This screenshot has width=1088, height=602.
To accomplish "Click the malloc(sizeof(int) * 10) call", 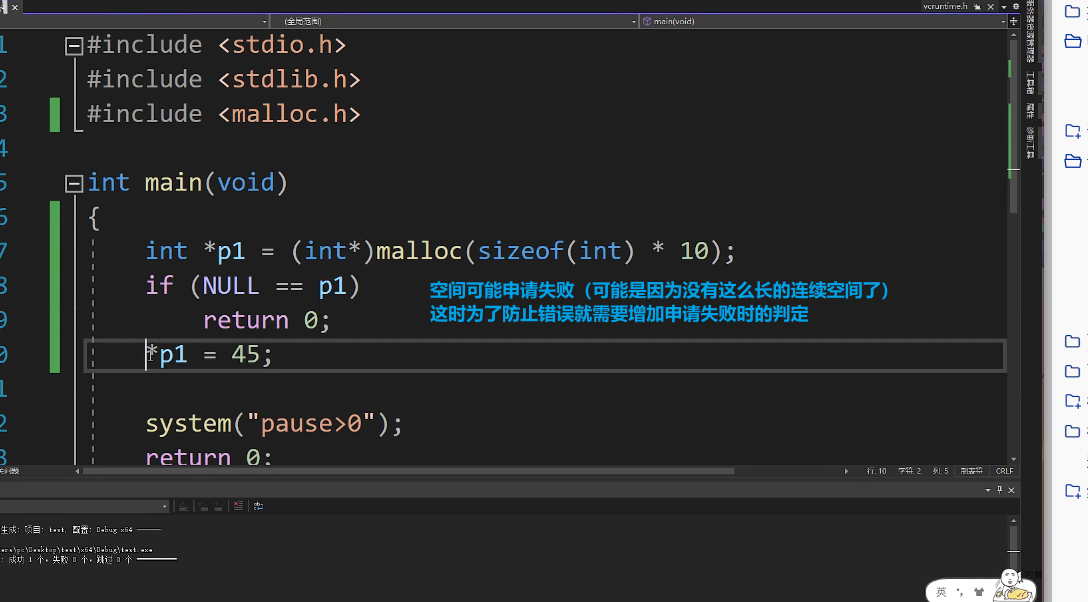I will (x=548, y=251).
